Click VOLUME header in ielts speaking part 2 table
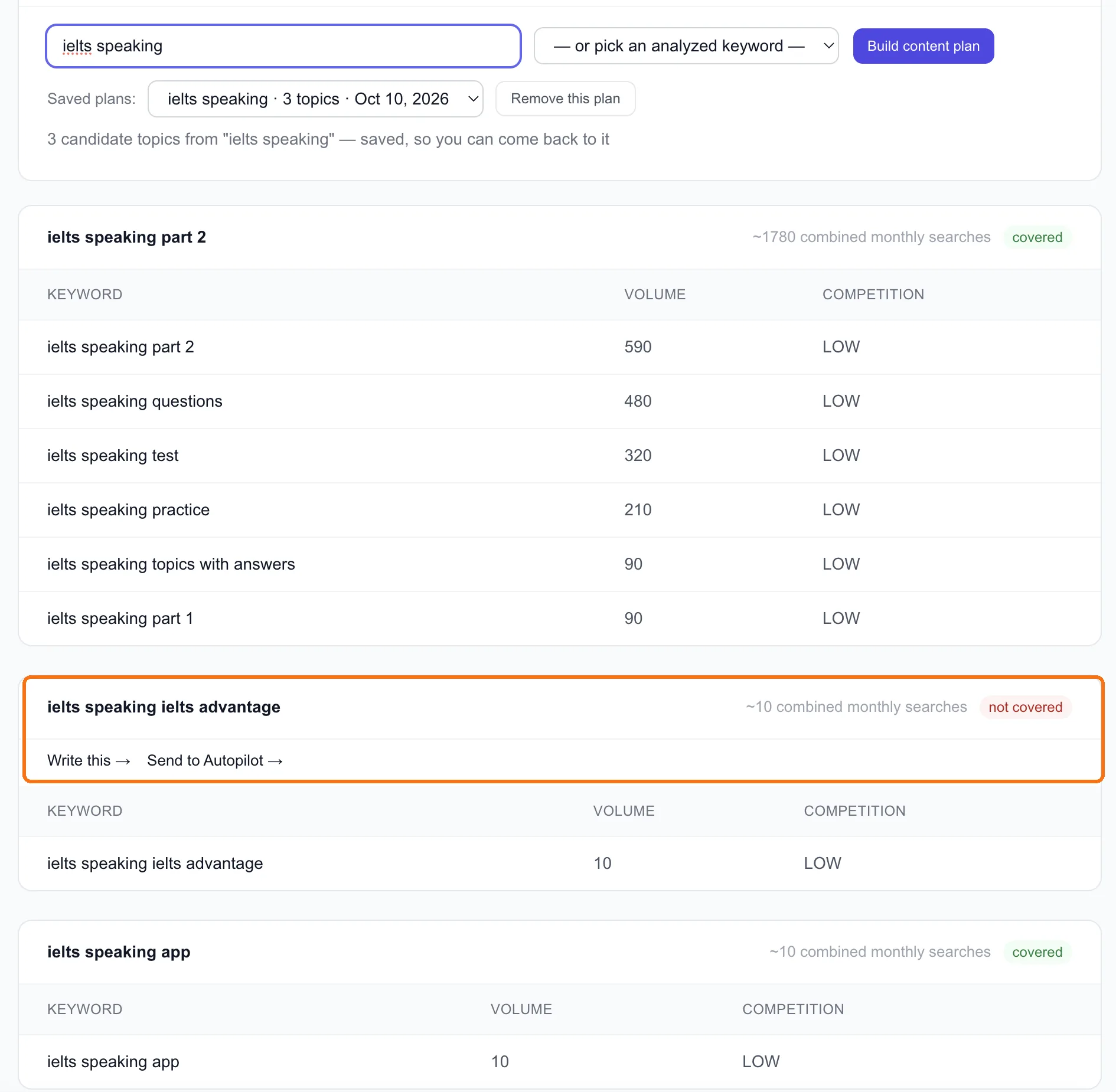Screen dimensions: 1116x1092 655,295
